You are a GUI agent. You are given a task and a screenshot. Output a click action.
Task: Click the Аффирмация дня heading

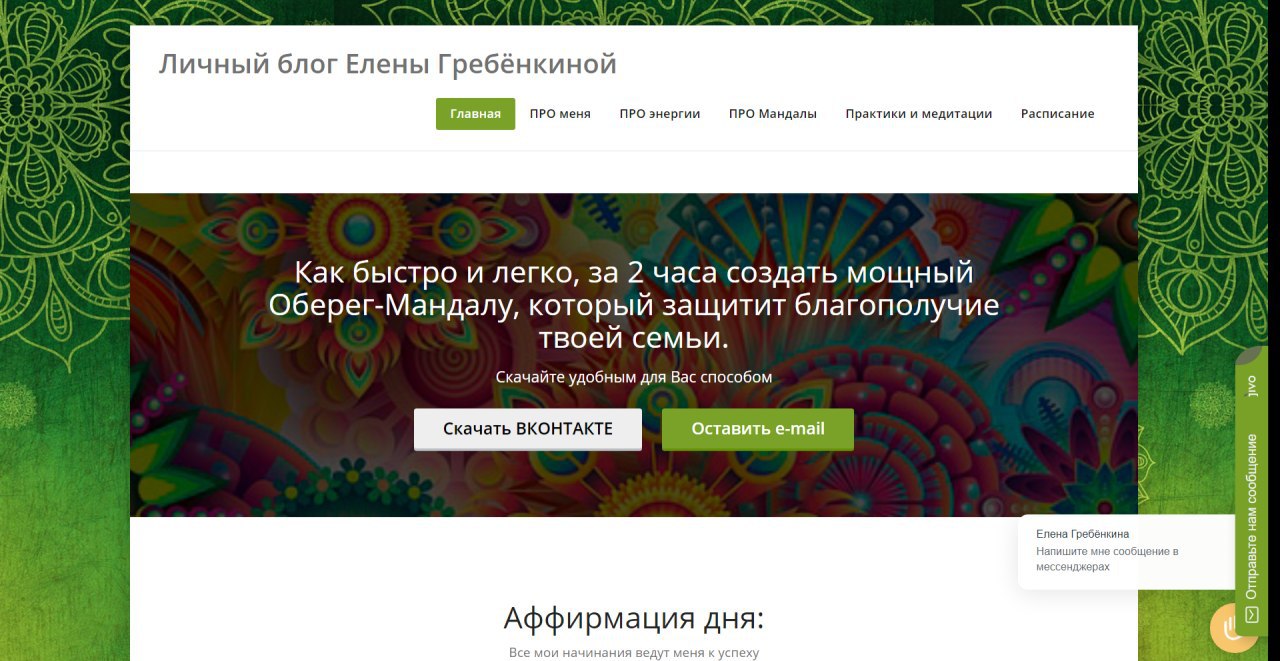pos(633,618)
